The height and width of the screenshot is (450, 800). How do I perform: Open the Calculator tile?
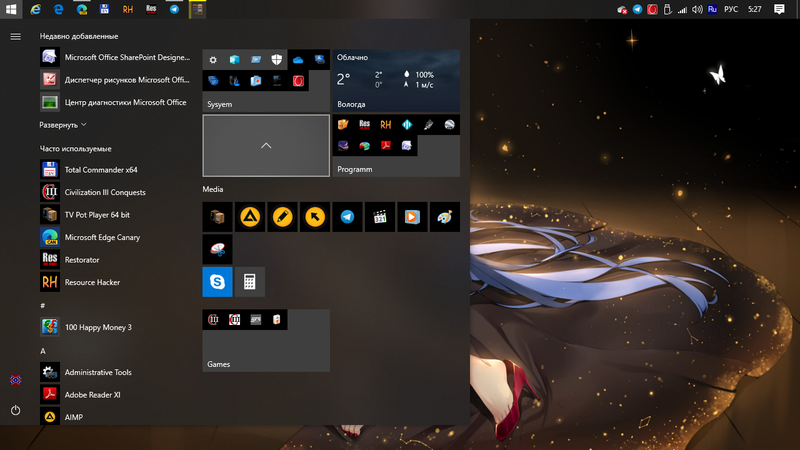click(249, 282)
